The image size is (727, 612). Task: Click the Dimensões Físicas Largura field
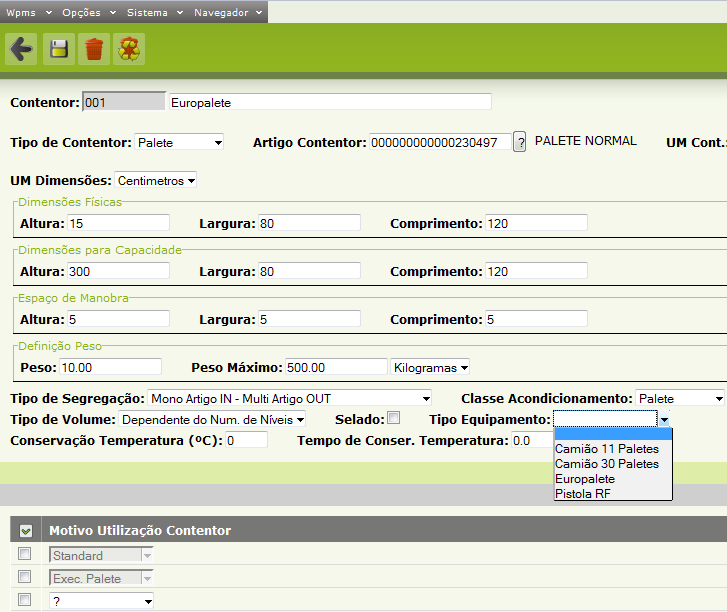click(x=309, y=223)
